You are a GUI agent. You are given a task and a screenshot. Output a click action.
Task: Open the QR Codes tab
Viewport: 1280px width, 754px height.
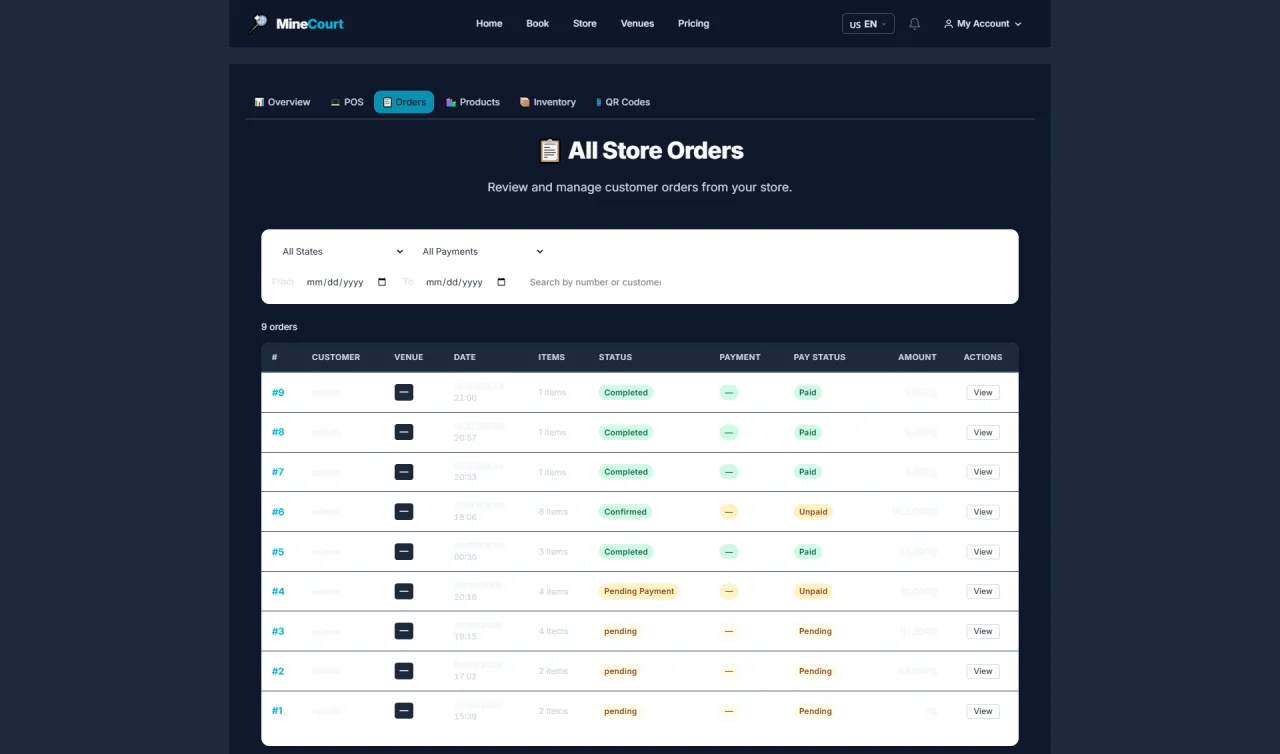pyautogui.click(x=622, y=102)
